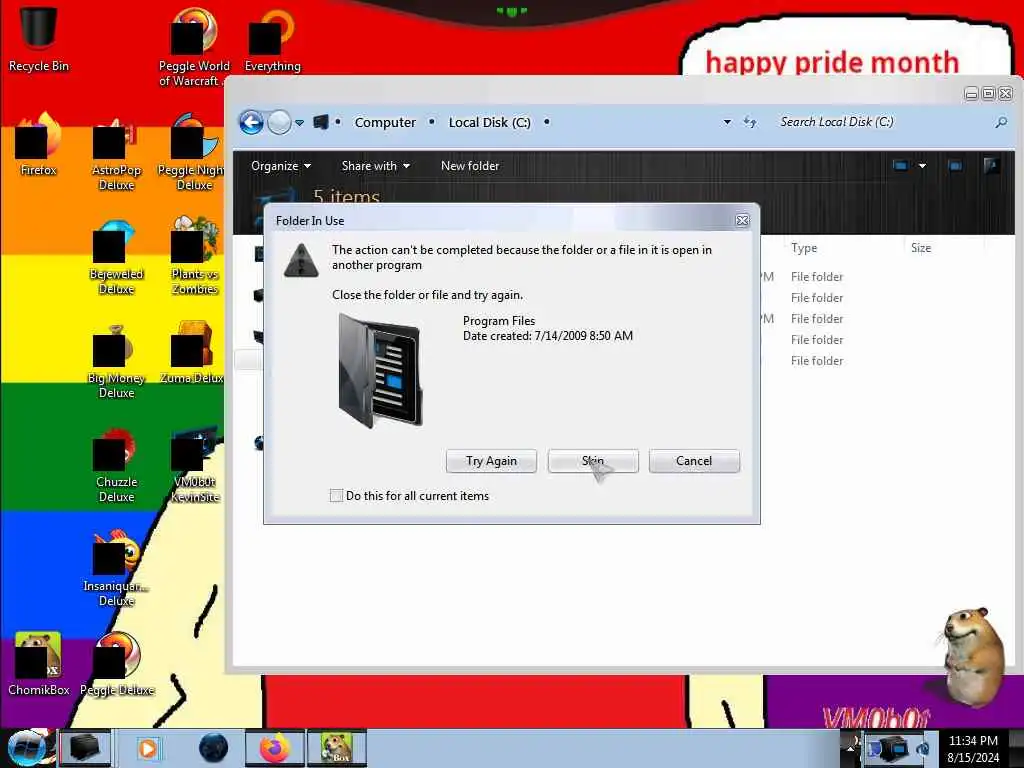Select Bejeweled Deluxe desktop icon
The image size is (1024, 768).
[116, 258]
